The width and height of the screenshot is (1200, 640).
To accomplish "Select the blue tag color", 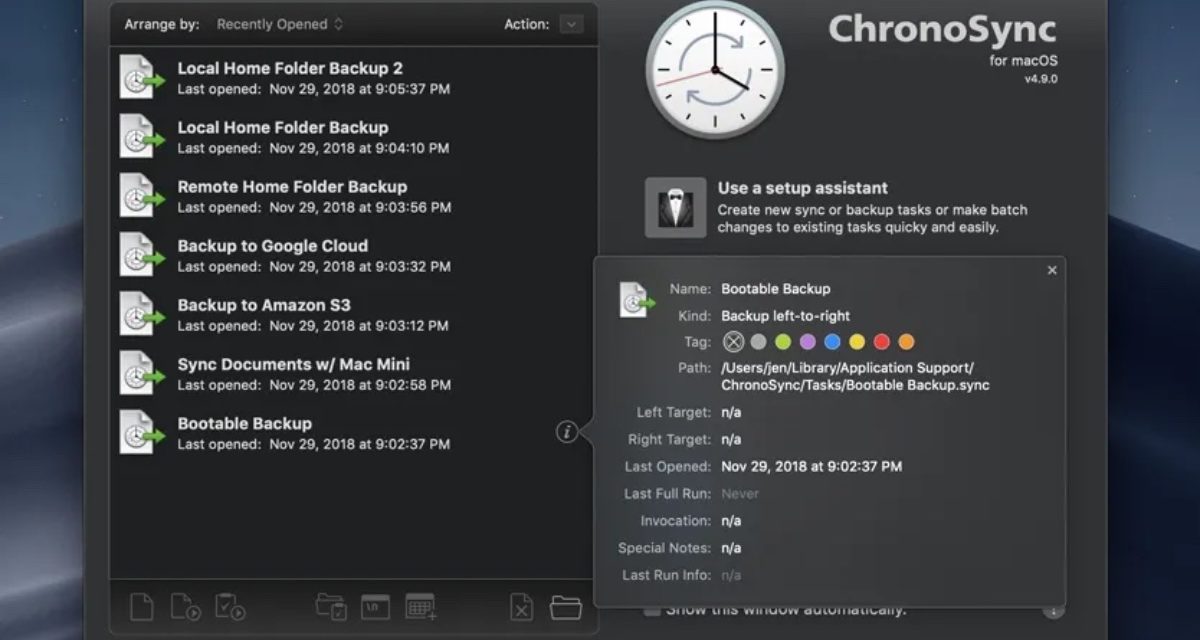I will [x=832, y=342].
